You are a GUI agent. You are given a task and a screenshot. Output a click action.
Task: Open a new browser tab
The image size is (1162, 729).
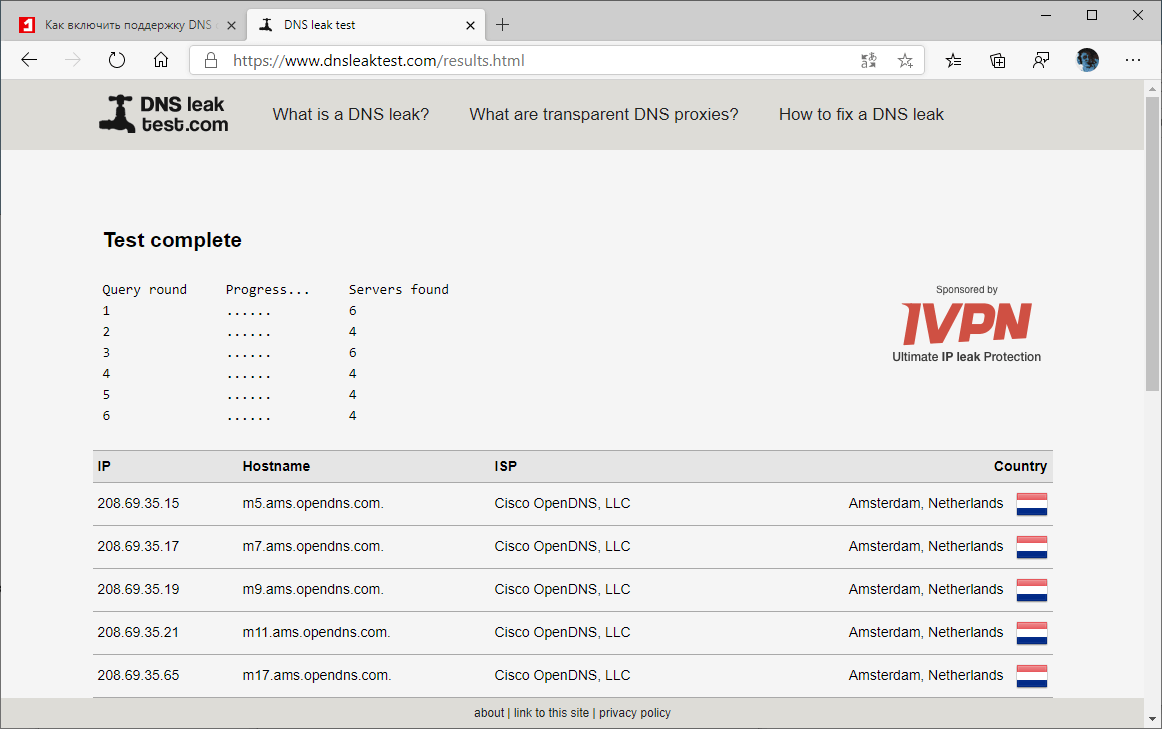pos(502,24)
